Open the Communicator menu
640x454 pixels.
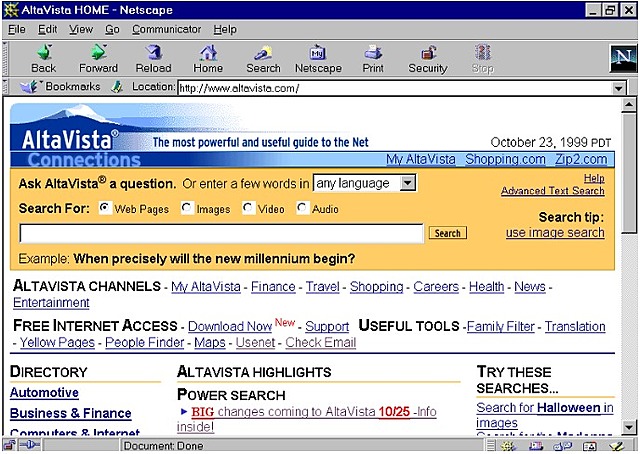(167, 29)
